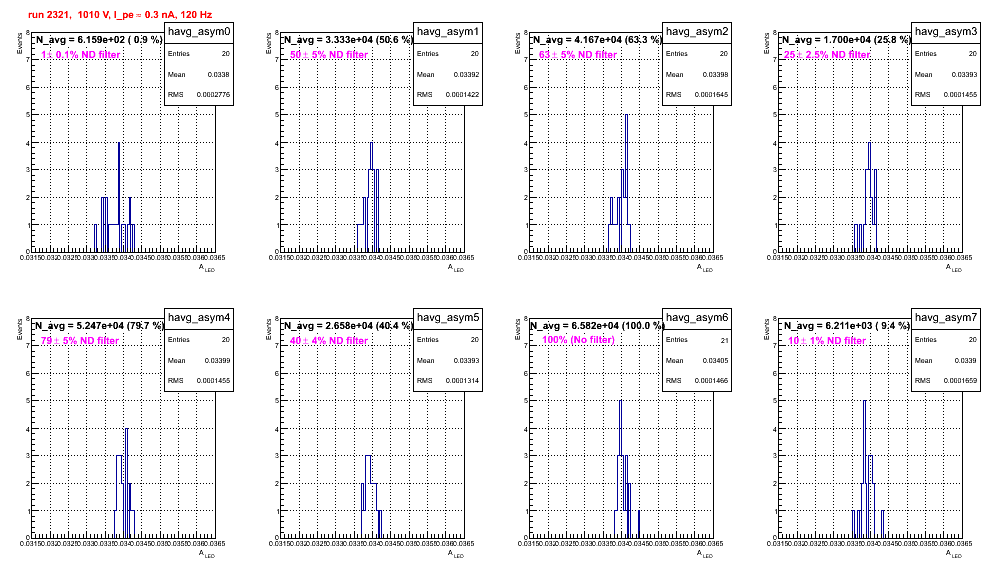Select the magenta 40± 4% ND filter label
Image resolution: width=996 pixels, height=572 pixels.
tap(329, 341)
